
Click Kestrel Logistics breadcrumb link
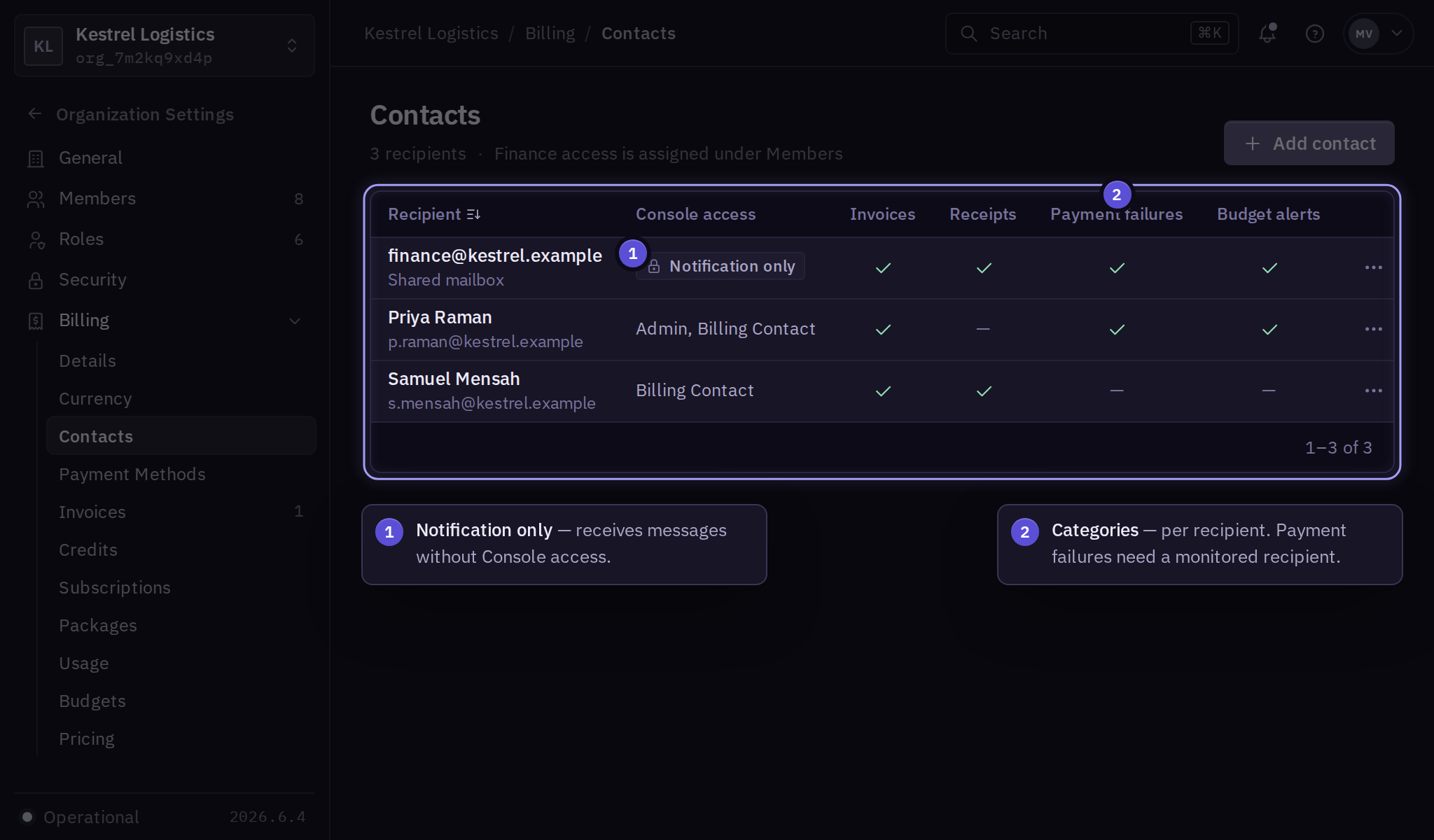pyautogui.click(x=431, y=33)
